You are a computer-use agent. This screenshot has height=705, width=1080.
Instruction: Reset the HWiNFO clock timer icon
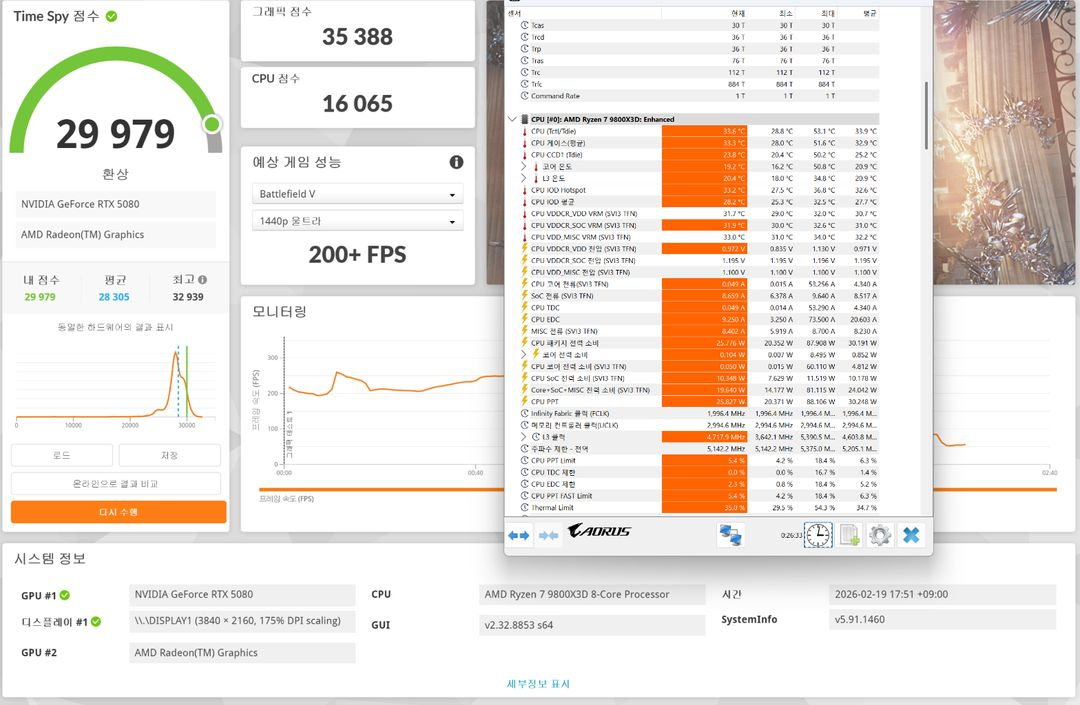[x=817, y=536]
